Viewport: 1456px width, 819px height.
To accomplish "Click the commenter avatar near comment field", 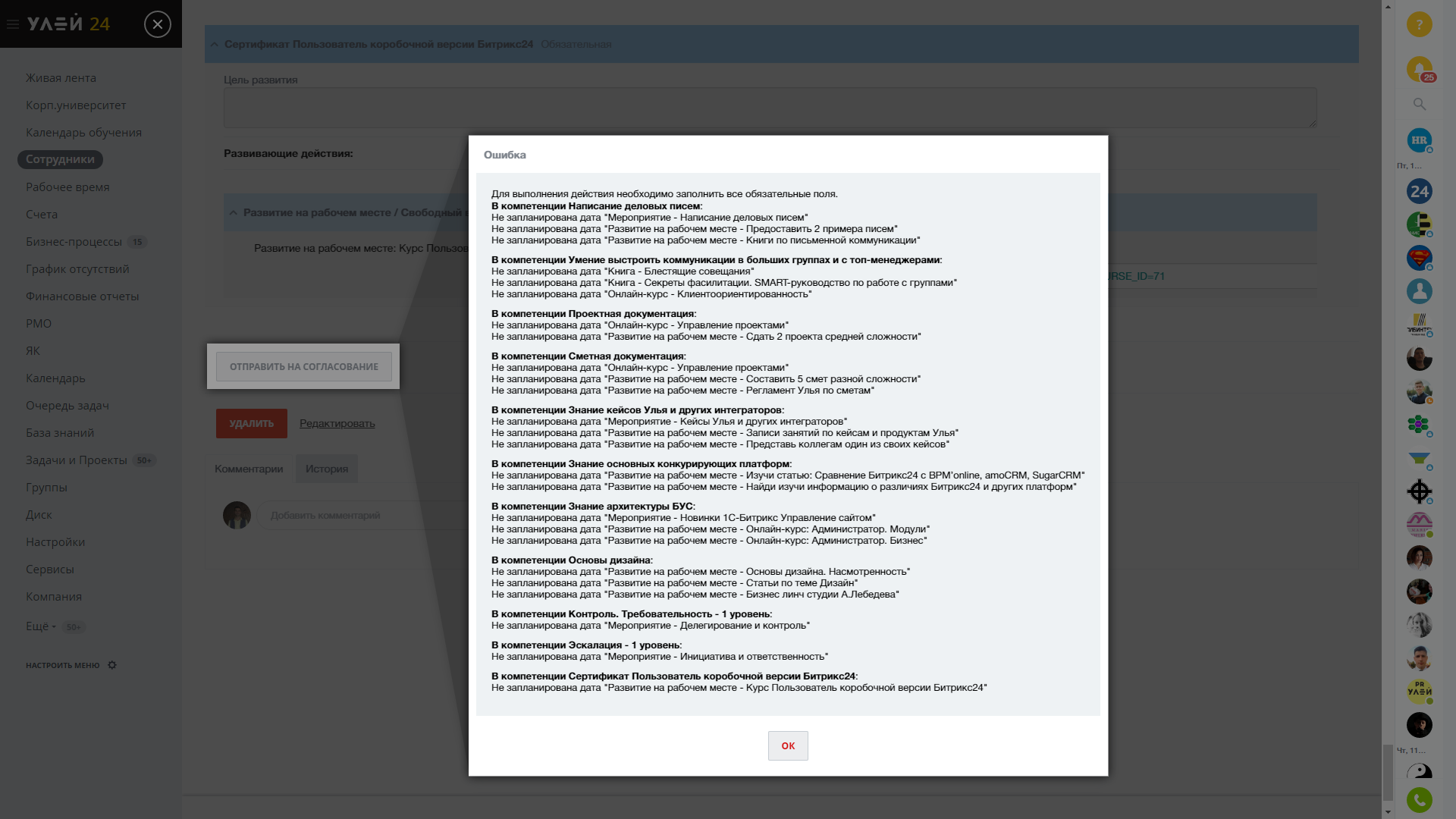I will (x=237, y=515).
